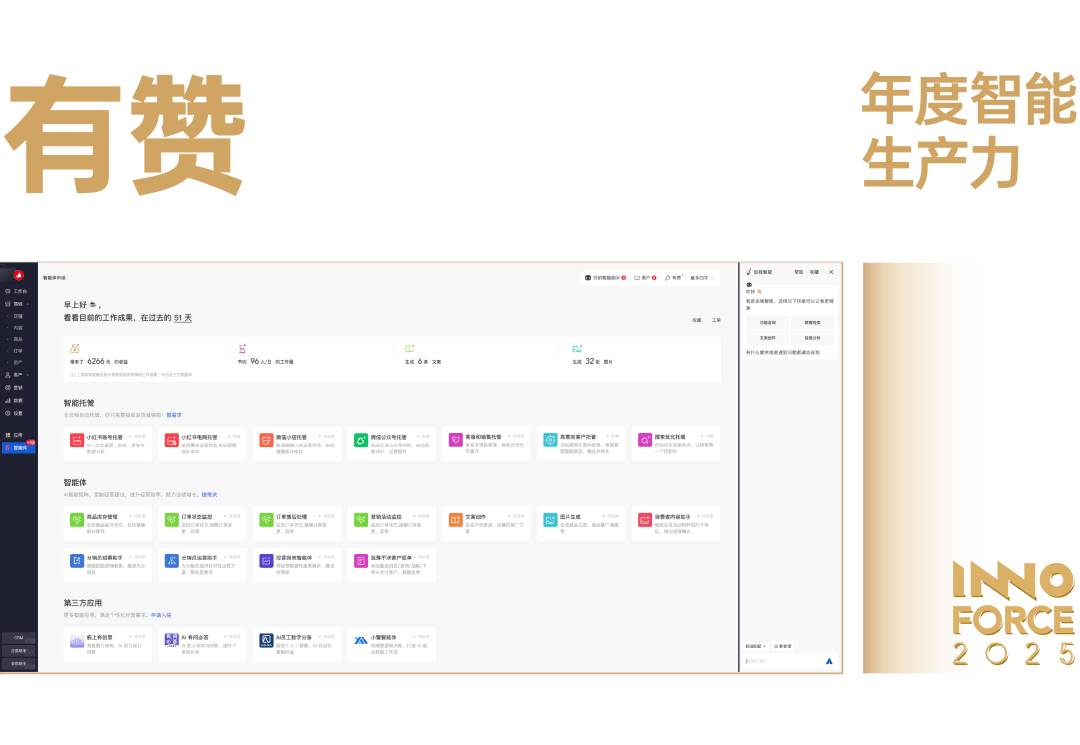Click the 功能咨询 quick reply button

click(767, 322)
